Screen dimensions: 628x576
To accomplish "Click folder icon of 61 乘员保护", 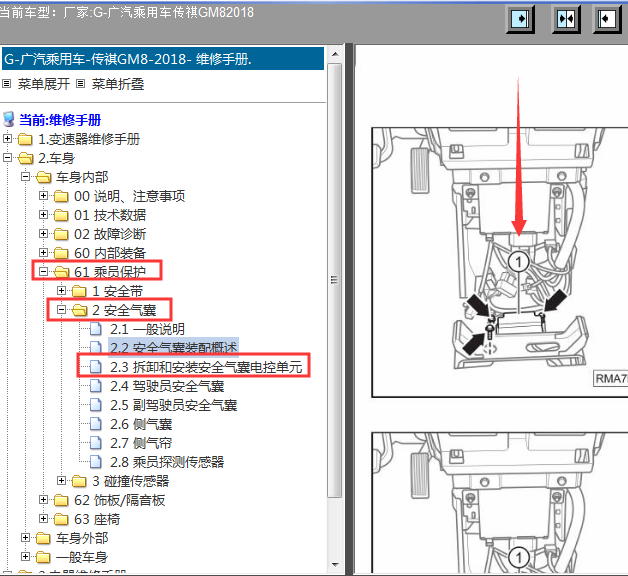I will 62,272.
